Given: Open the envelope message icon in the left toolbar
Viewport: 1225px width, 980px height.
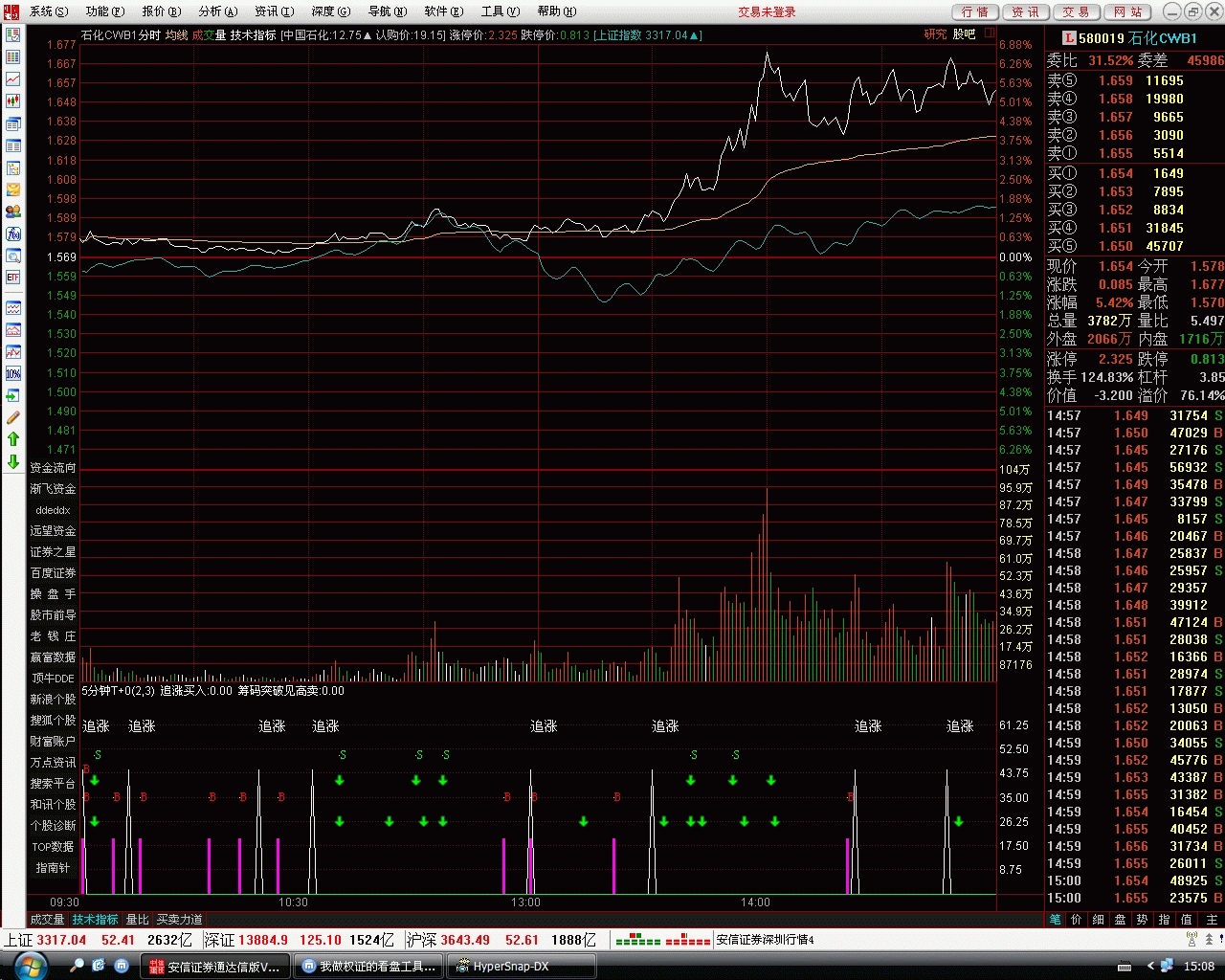Looking at the screenshot, I should [x=13, y=189].
